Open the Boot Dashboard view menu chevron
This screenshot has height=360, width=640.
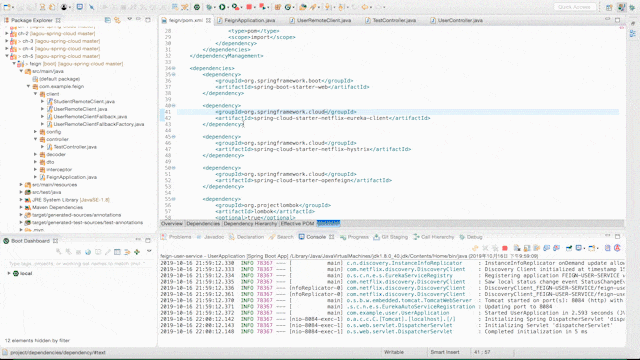pyautogui.click(x=149, y=251)
